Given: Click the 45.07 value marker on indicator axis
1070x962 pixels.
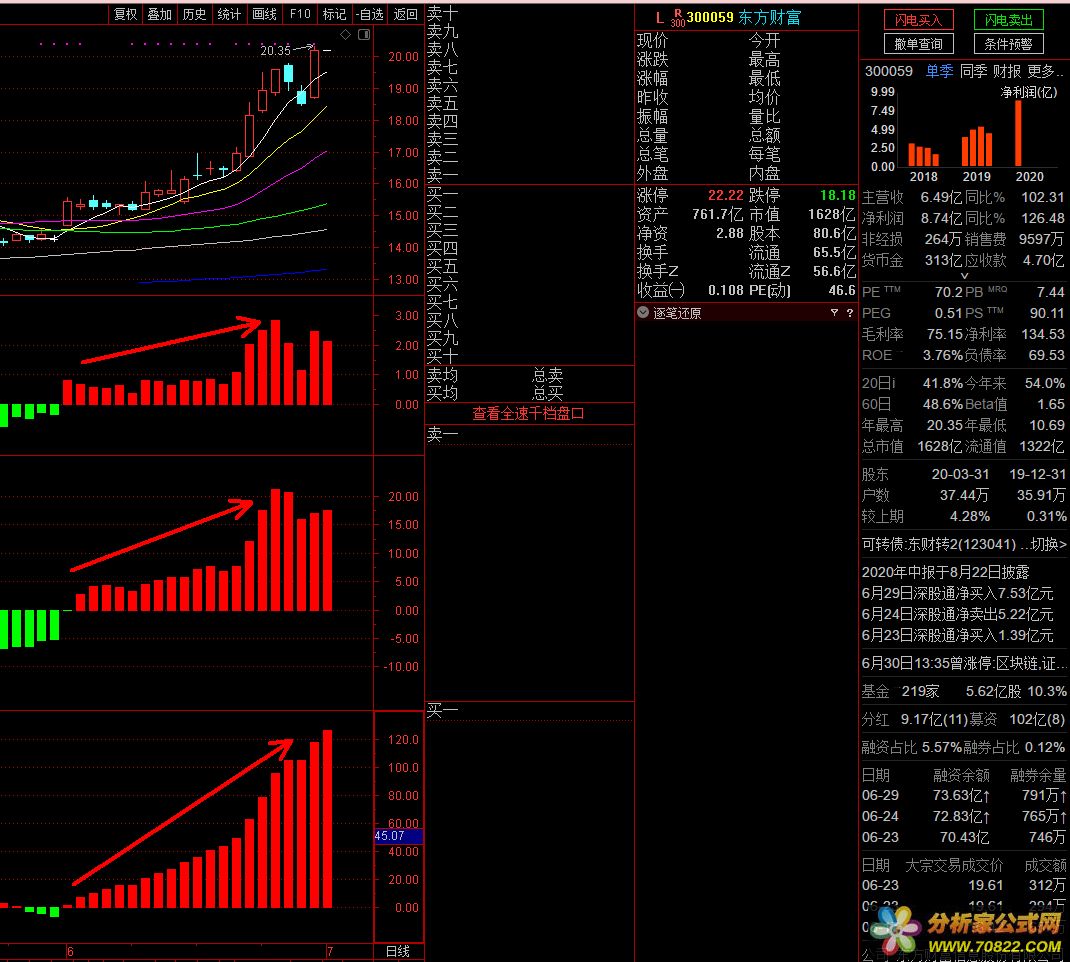Looking at the screenshot, I should 399,836.
